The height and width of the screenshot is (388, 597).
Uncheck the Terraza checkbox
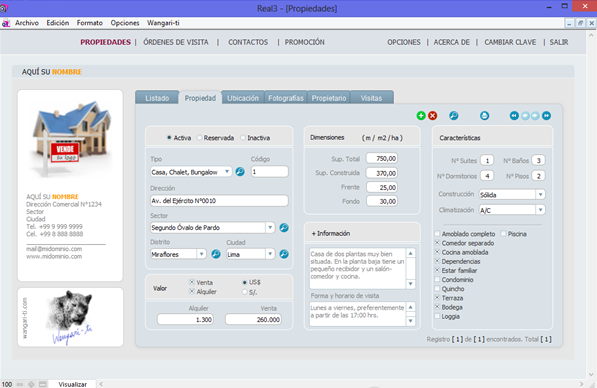tap(437, 298)
